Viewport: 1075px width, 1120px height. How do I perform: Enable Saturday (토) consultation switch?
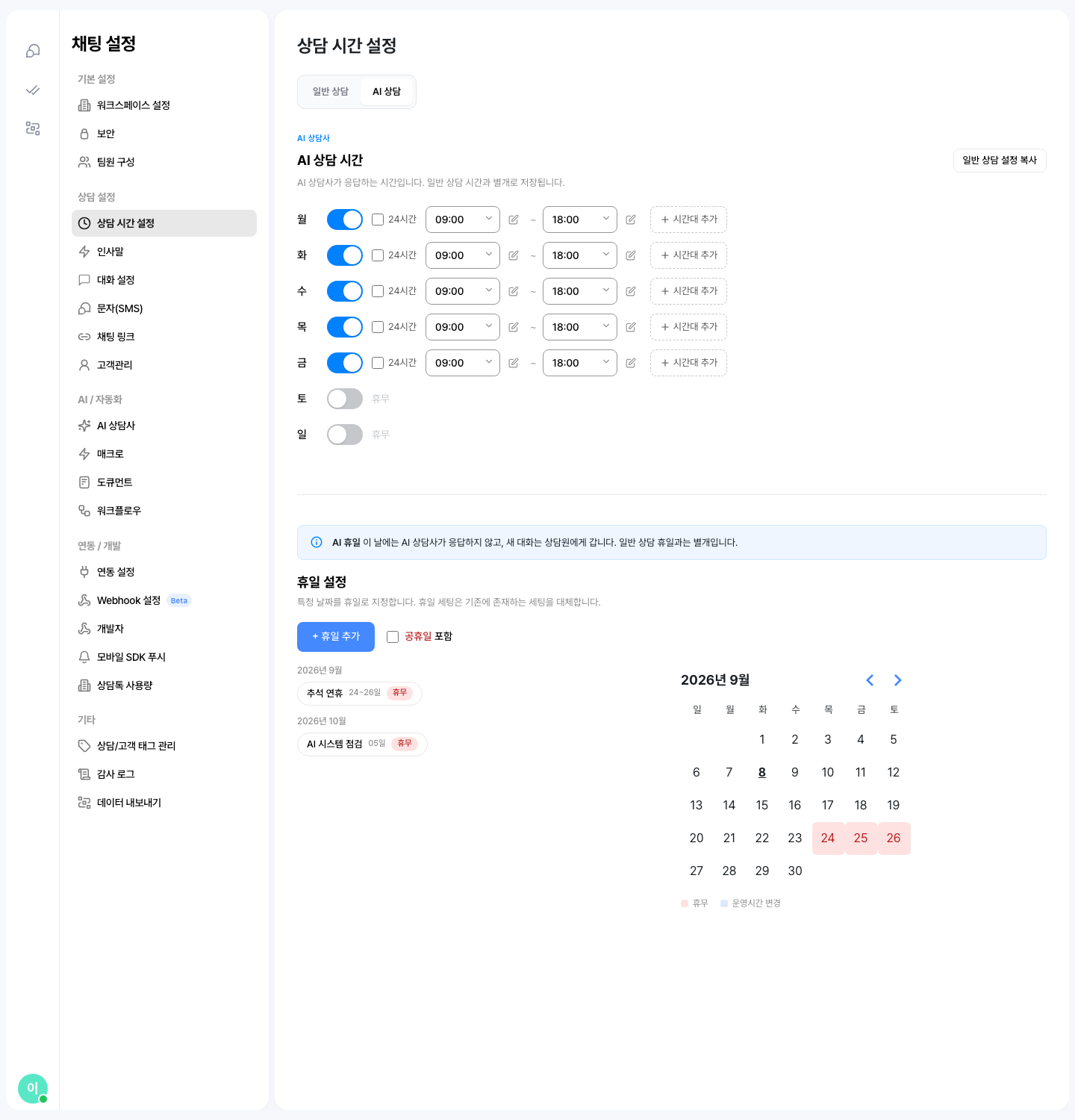345,399
